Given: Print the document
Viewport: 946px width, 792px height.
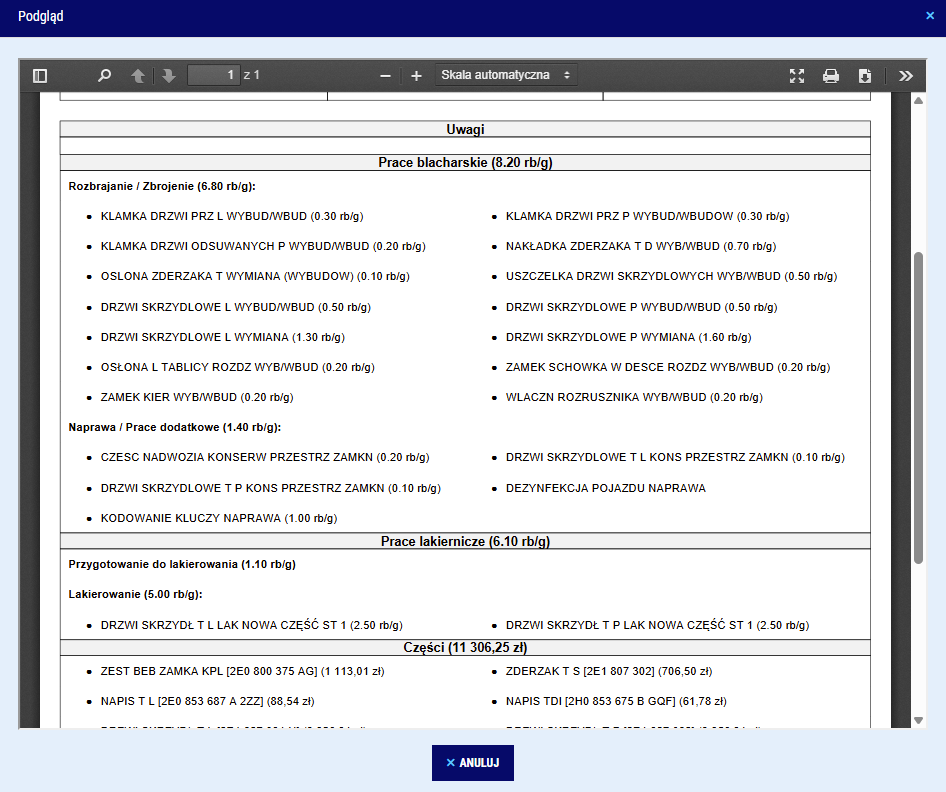Looking at the screenshot, I should pos(831,76).
